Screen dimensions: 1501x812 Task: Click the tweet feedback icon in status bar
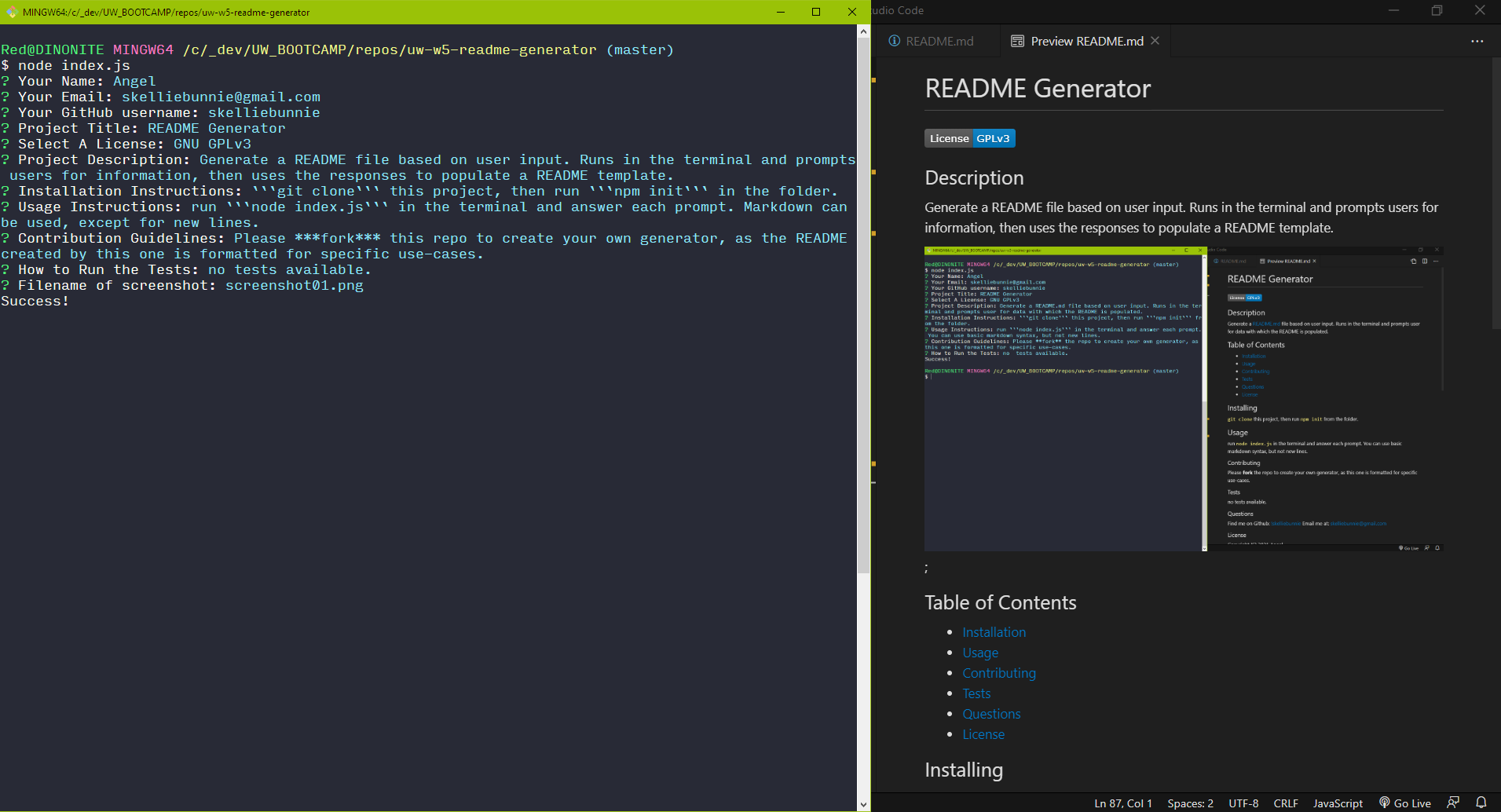point(1452,803)
